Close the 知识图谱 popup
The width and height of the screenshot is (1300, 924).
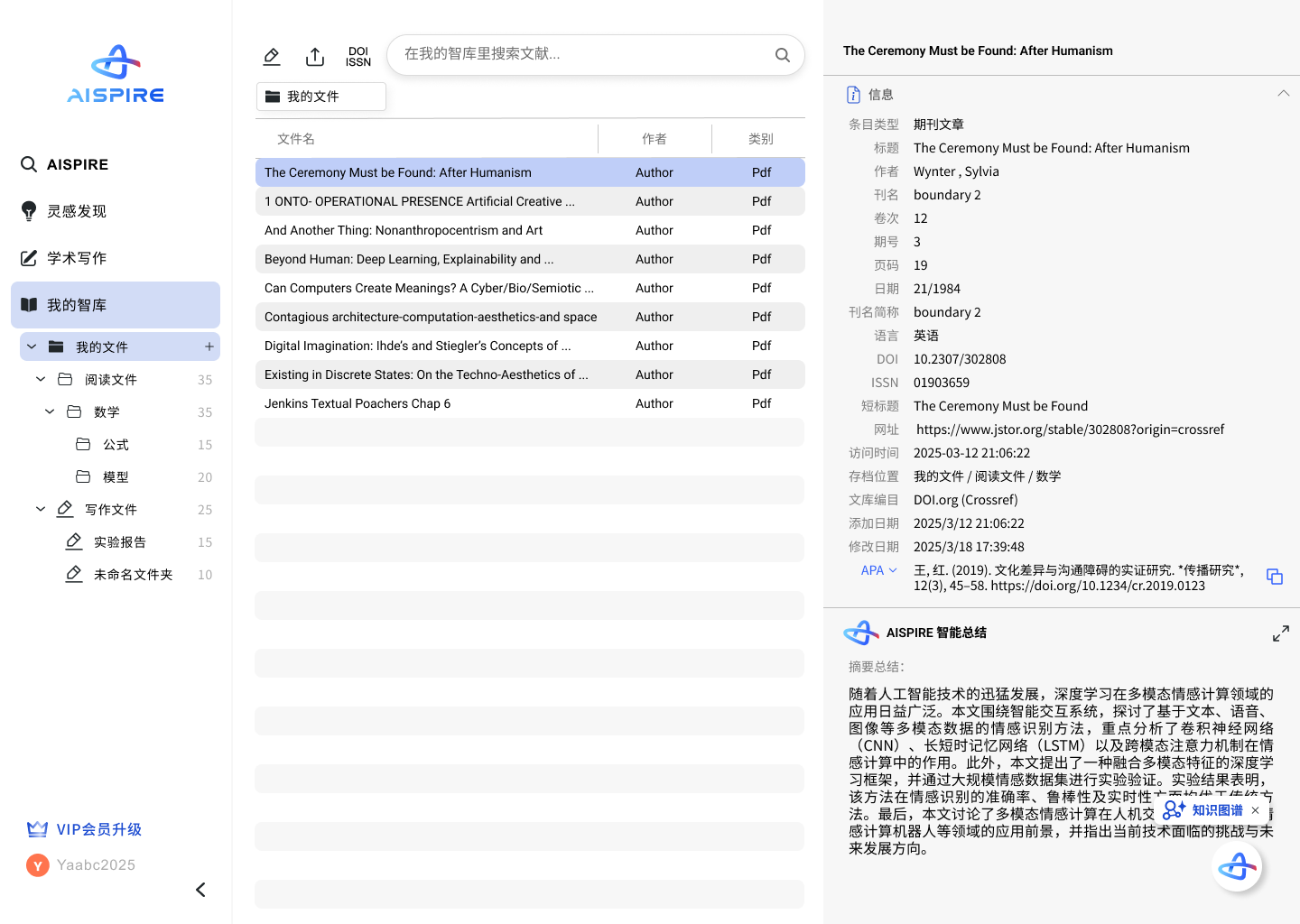coord(1255,810)
